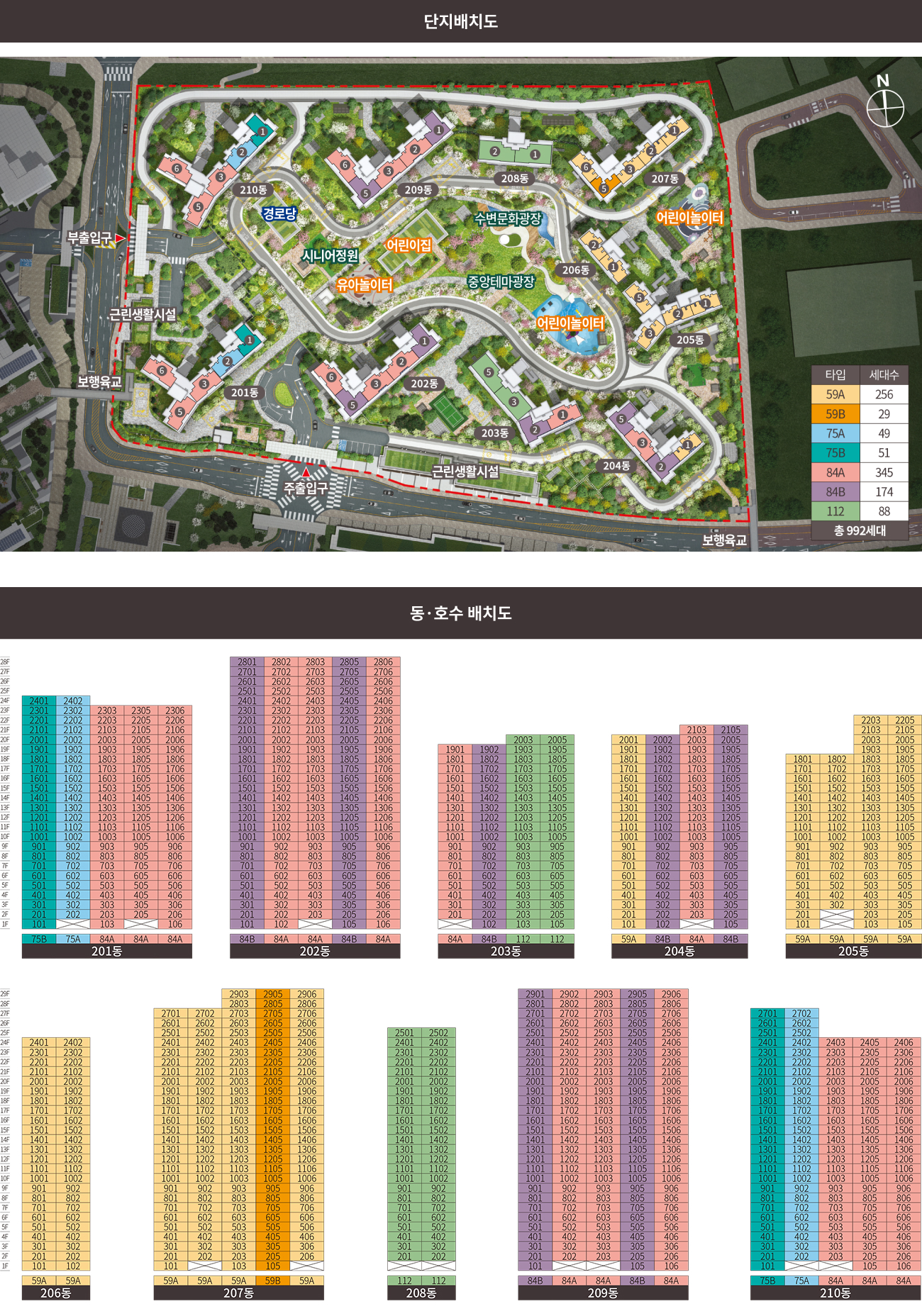Click the 209동 header in unit chart
922x1316 pixels.
(x=603, y=1293)
